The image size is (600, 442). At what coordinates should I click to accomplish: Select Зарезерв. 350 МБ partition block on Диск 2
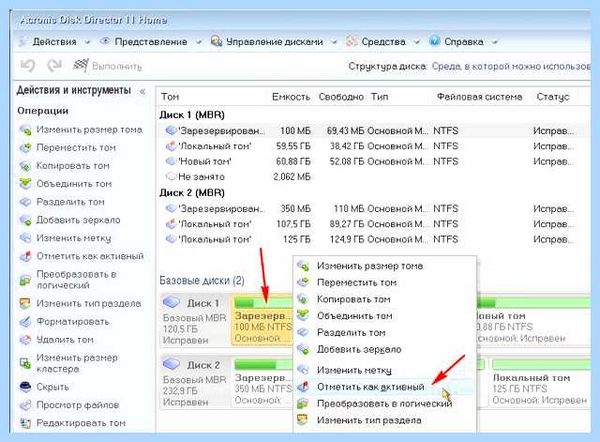coord(262,382)
